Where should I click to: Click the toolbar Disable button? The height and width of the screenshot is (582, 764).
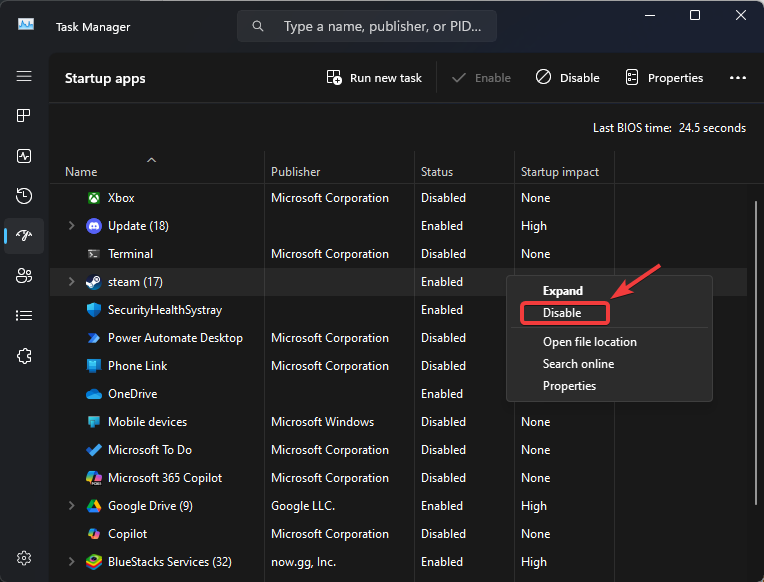pyautogui.click(x=567, y=78)
